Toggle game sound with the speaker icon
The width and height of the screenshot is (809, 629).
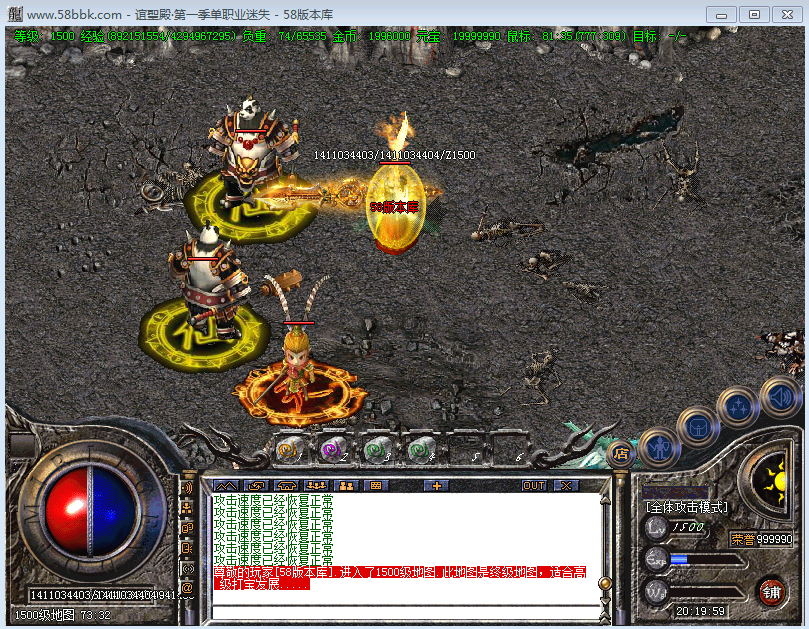tap(781, 397)
